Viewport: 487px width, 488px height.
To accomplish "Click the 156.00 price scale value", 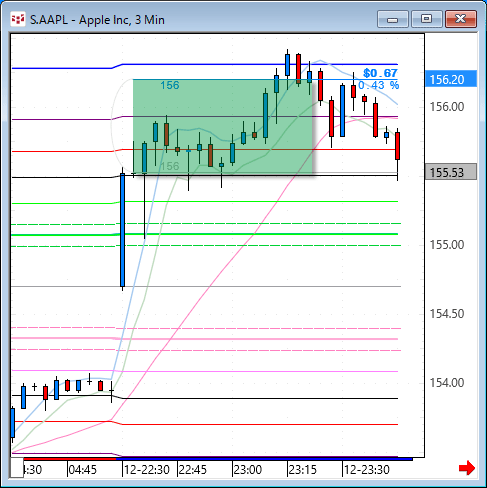I will (447, 107).
